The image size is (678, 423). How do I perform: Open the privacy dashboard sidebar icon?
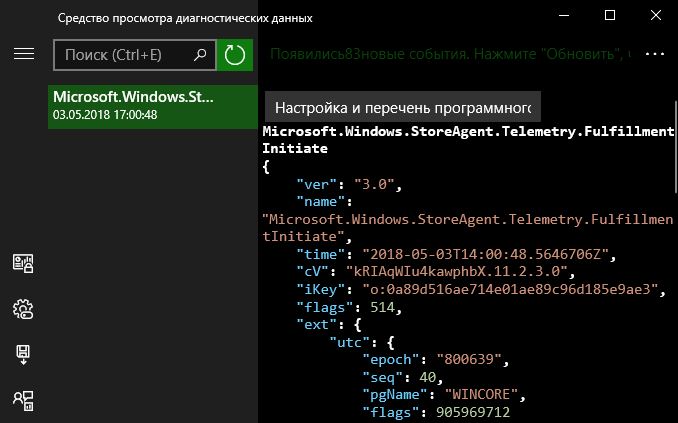point(23,263)
